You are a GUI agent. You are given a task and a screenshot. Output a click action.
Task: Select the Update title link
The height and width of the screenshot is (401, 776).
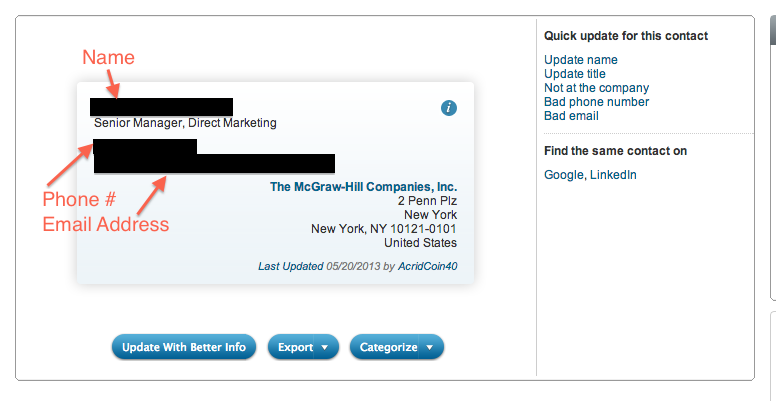point(575,74)
